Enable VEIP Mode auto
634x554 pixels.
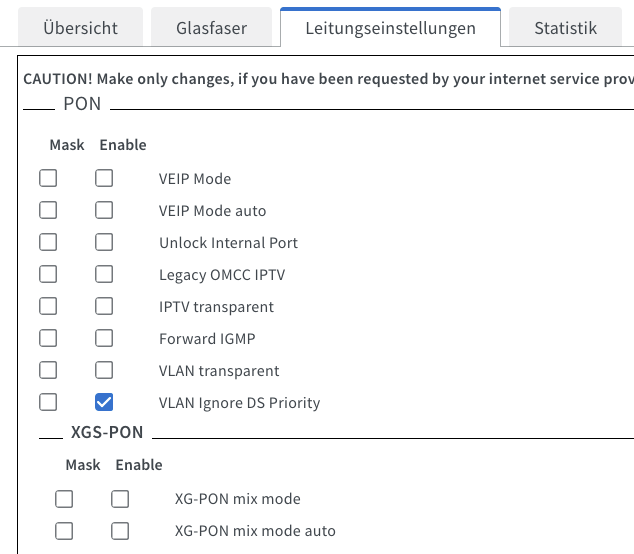click(x=104, y=210)
